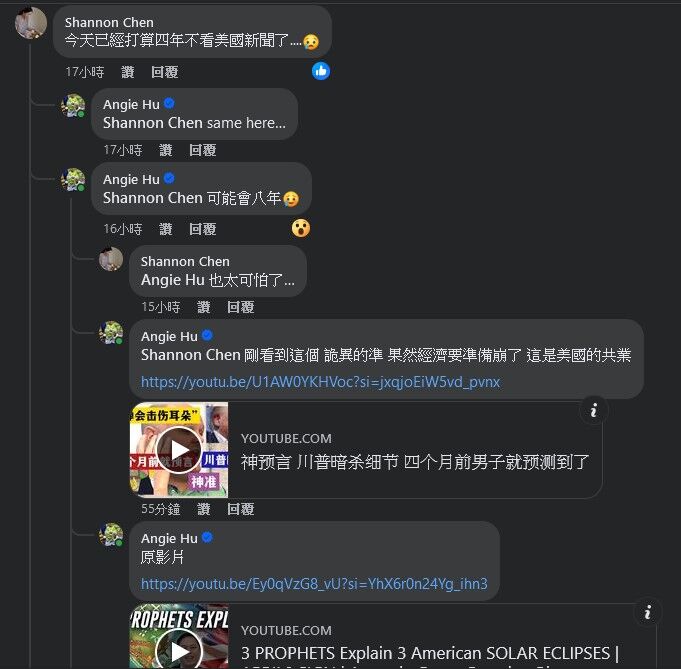Open the 17小時 timestamp on Shannon Chen's top comment

point(85,72)
